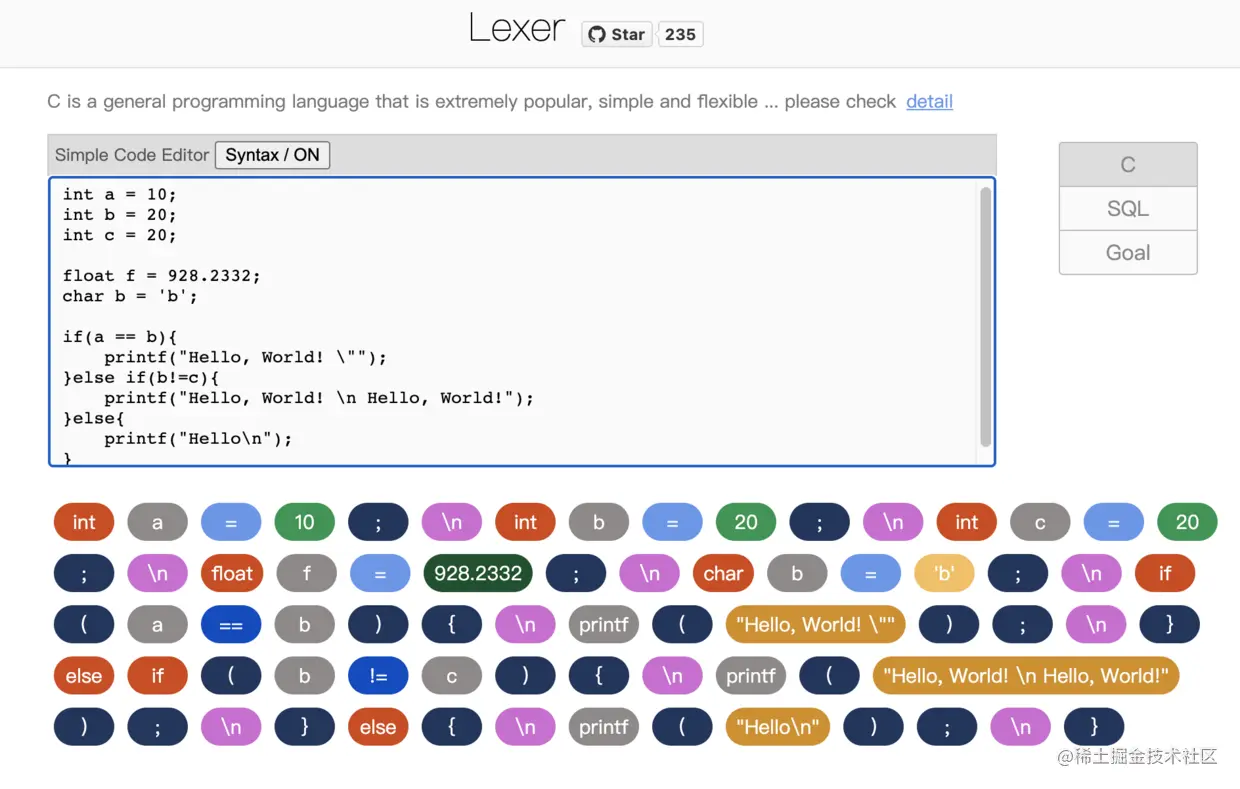
Task: Click the description text about C language
Action: pyautogui.click(x=471, y=101)
